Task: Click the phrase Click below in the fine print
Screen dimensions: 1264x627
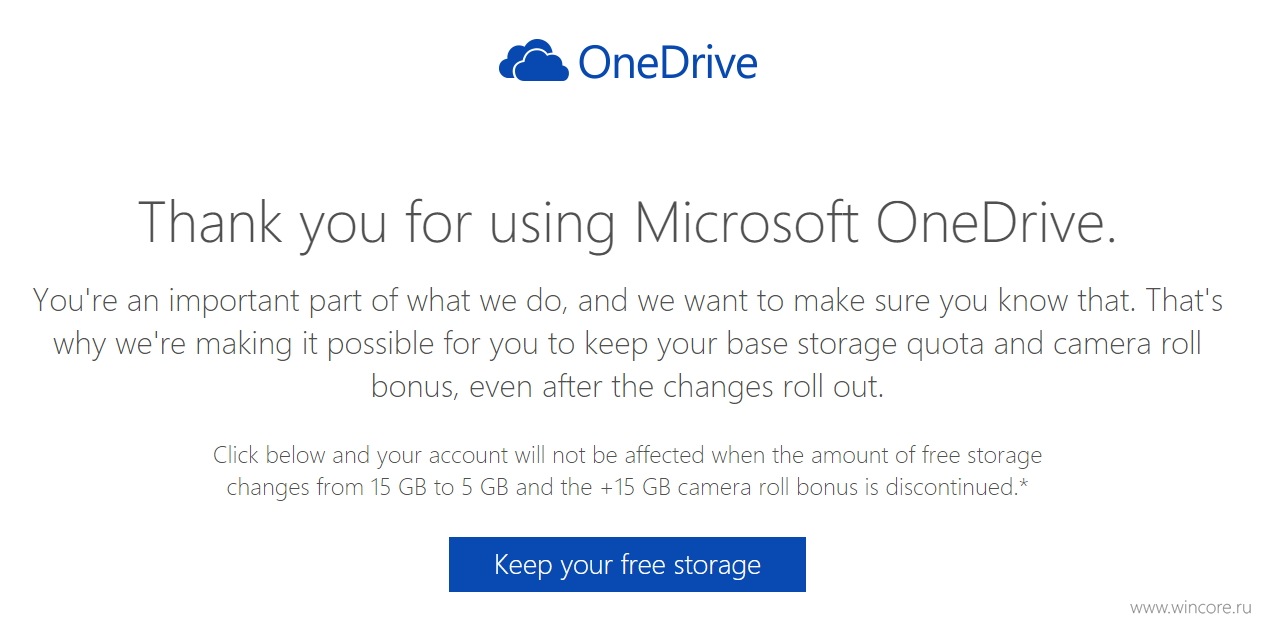Action: click(270, 456)
